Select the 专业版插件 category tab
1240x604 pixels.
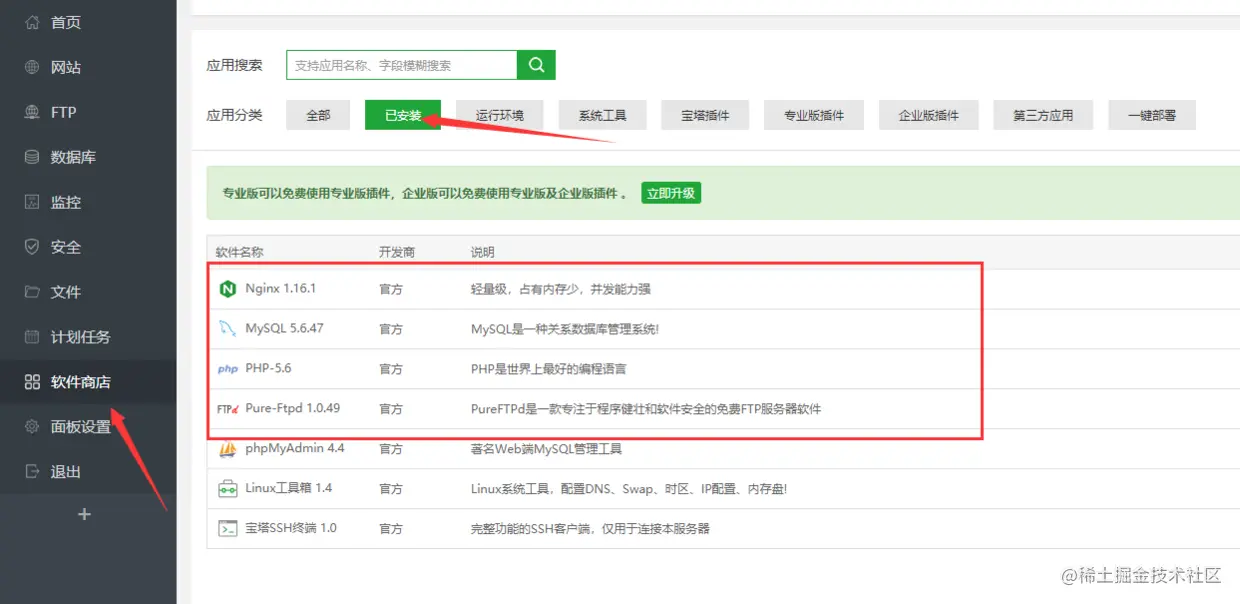814,115
